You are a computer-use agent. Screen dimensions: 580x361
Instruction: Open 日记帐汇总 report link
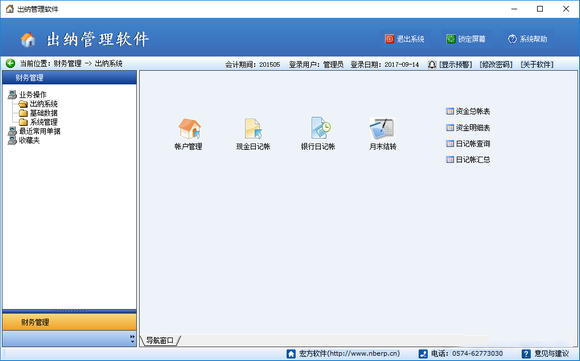(x=473, y=160)
